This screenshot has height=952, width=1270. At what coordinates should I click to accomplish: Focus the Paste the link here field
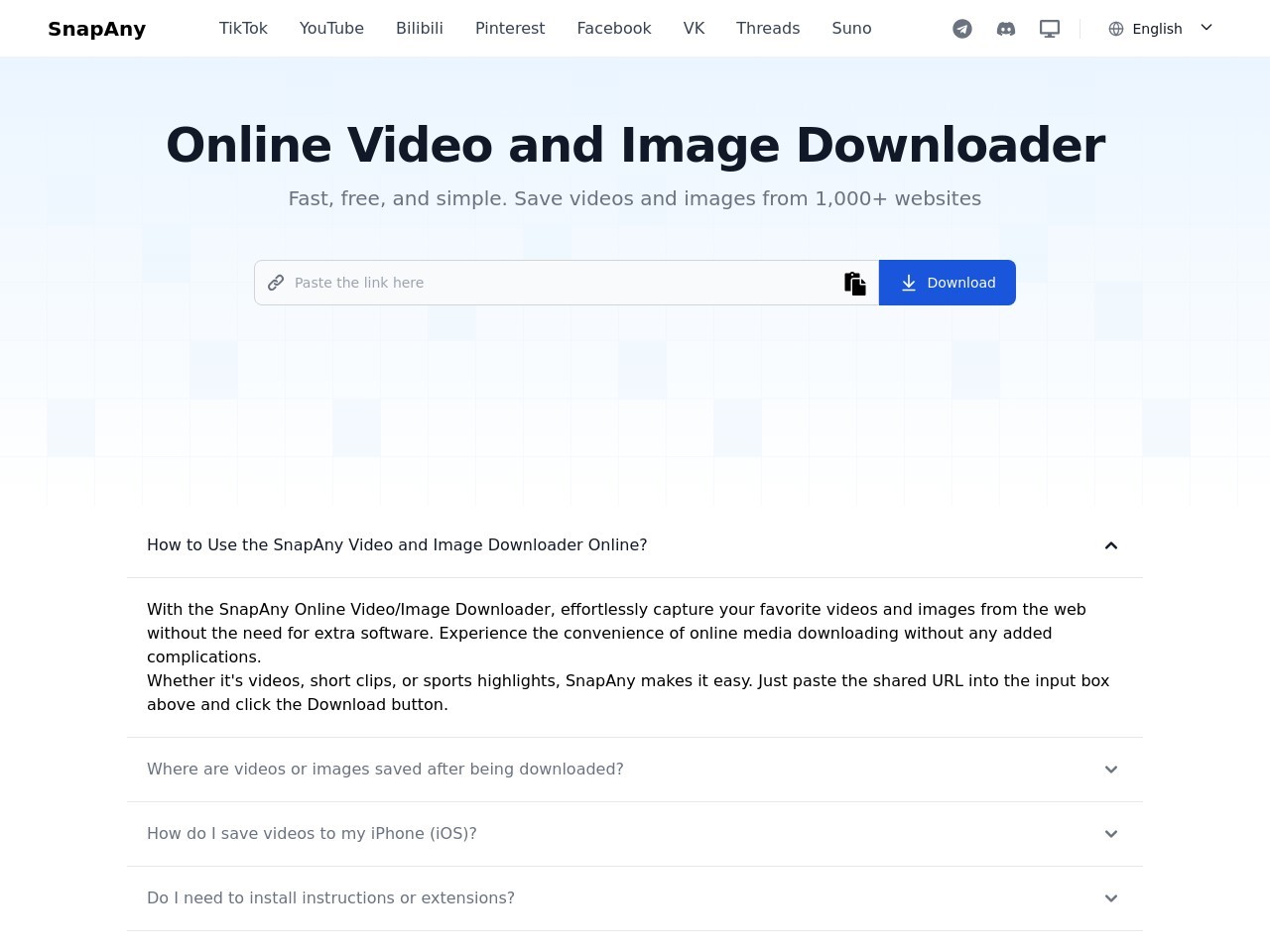[x=566, y=283]
